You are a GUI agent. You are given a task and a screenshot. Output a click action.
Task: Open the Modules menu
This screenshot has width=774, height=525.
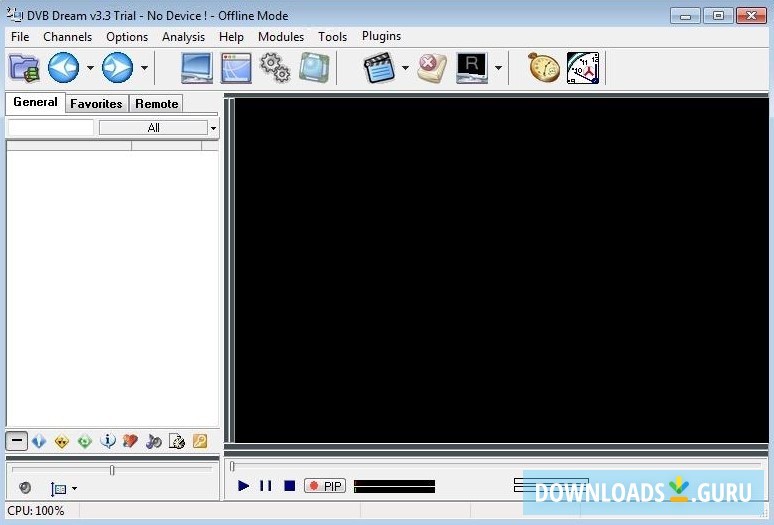coord(281,37)
